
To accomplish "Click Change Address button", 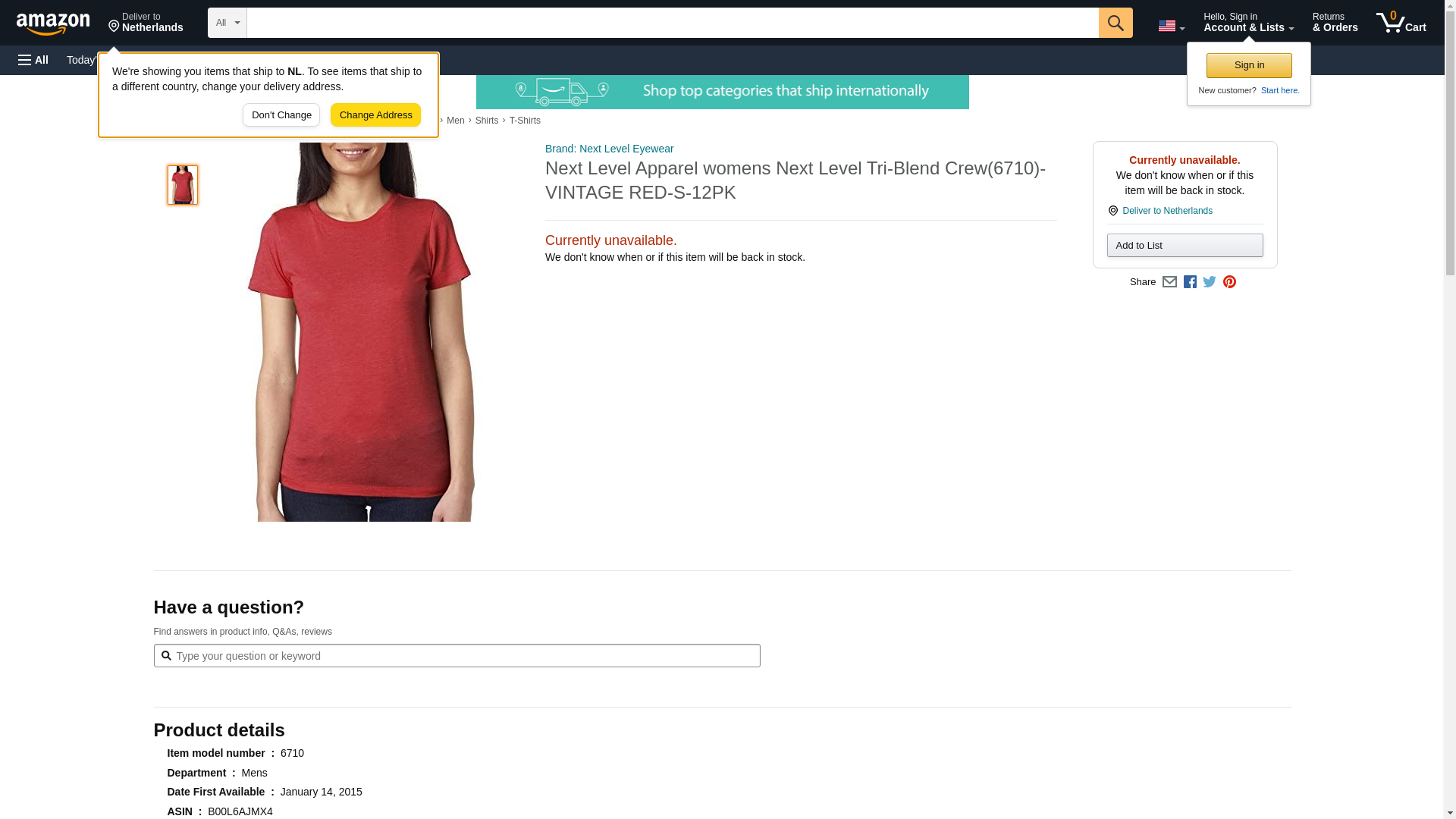I will [375, 115].
